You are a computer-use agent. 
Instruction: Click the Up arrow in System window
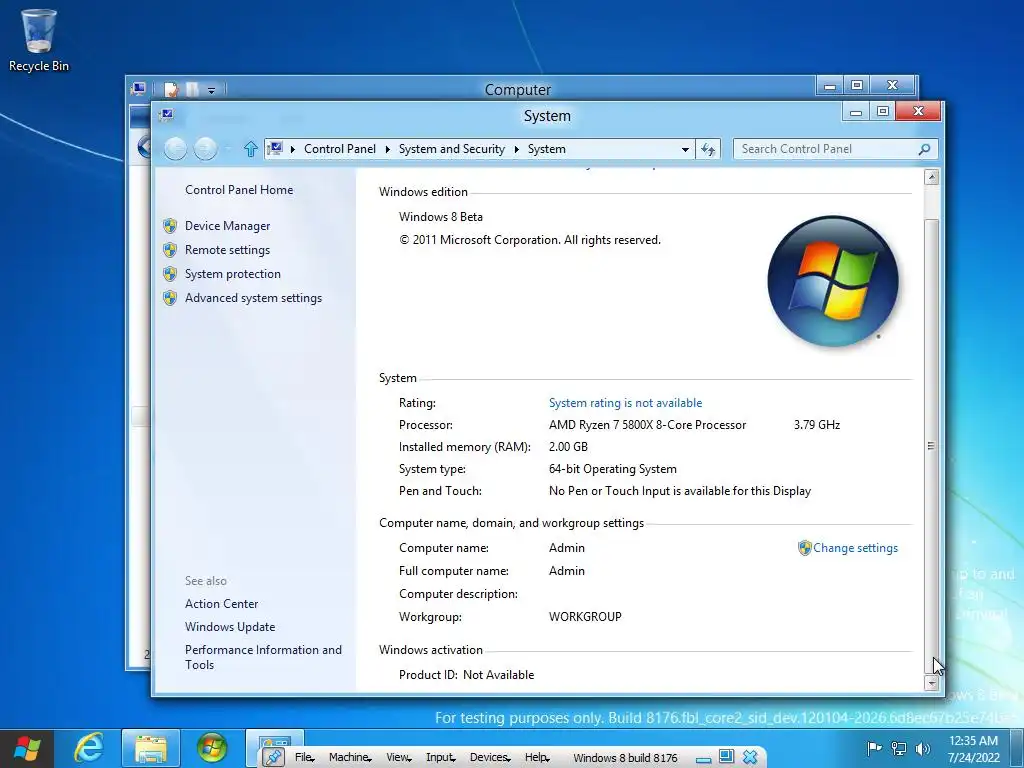[x=251, y=149]
